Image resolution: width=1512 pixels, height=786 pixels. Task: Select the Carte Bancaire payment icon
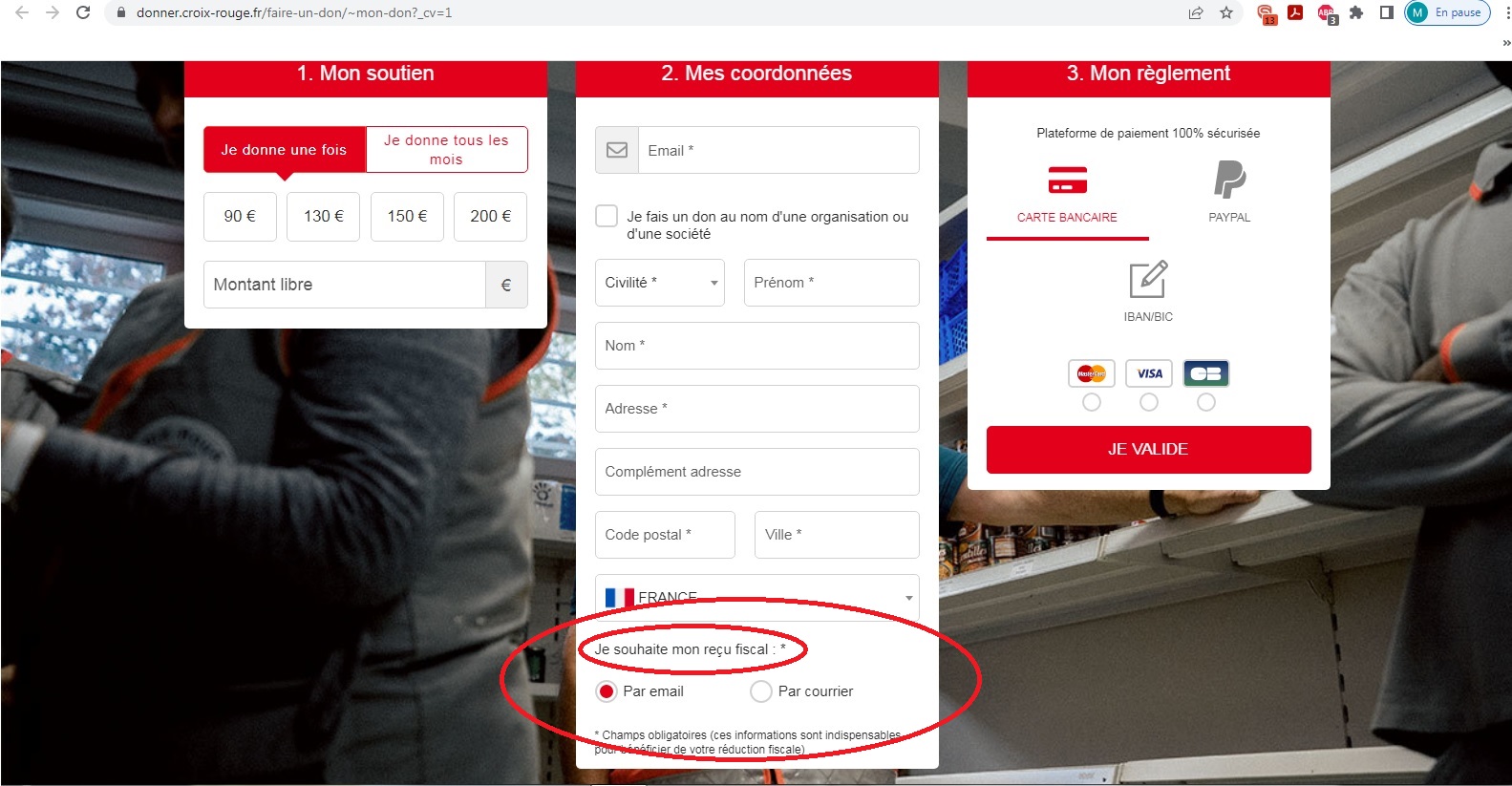tap(1067, 180)
